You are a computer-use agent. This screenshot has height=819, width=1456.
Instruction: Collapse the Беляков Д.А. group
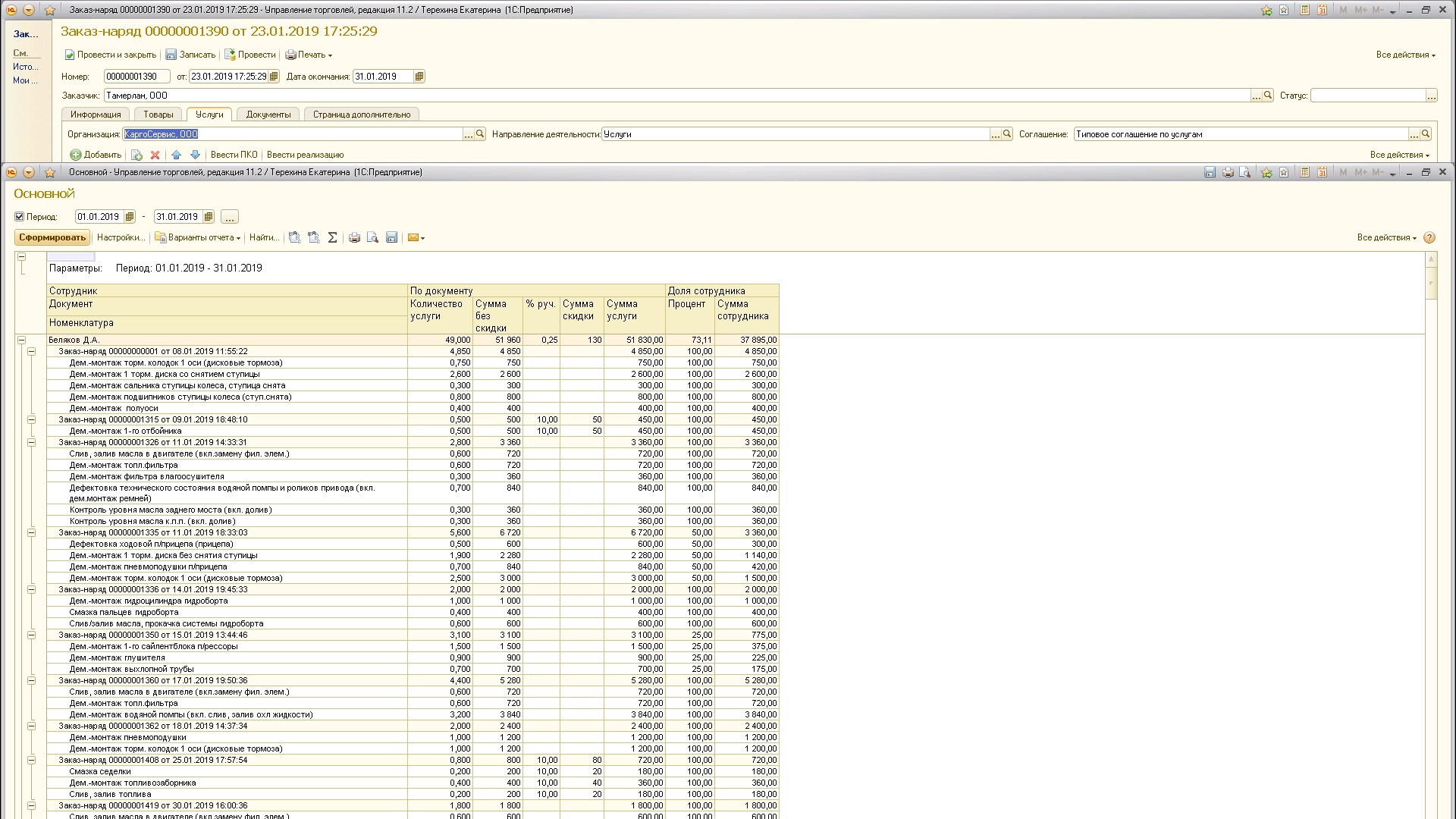21,340
